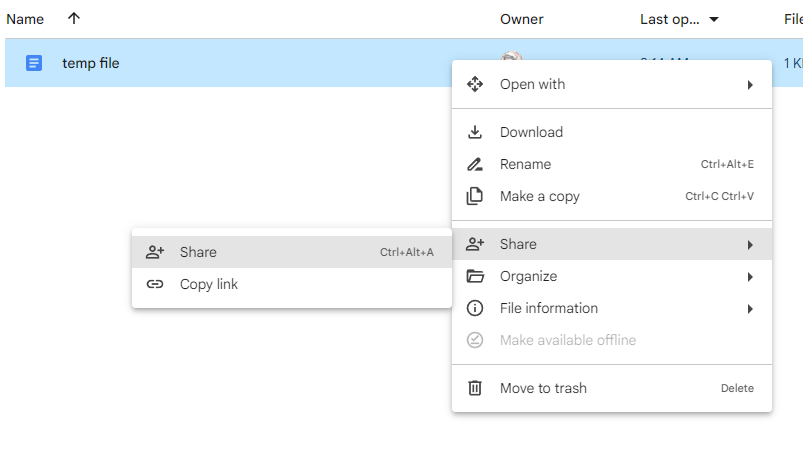The width and height of the screenshot is (803, 469).
Task: Click the File information info icon
Action: (x=476, y=309)
